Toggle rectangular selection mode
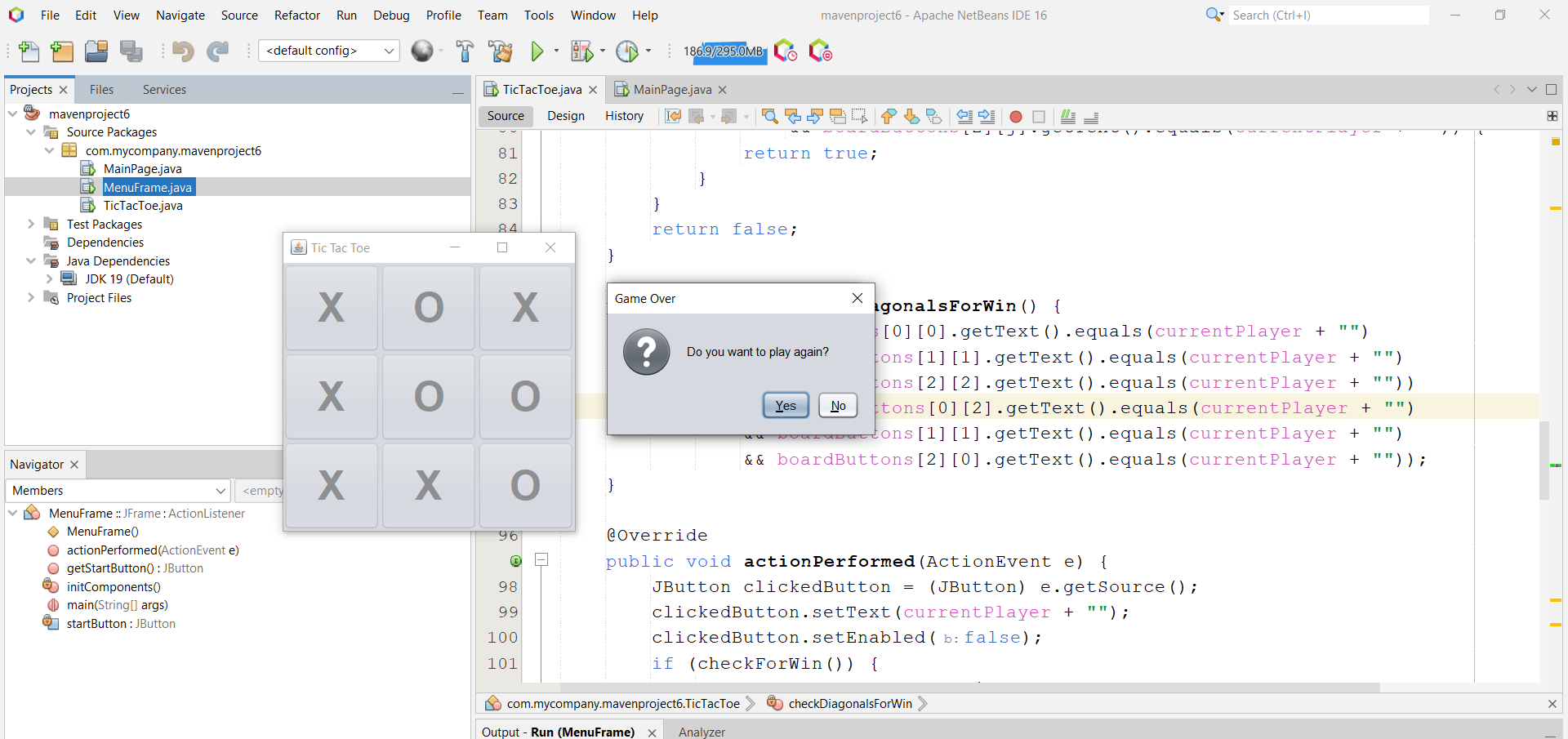1568x739 pixels. click(x=860, y=116)
